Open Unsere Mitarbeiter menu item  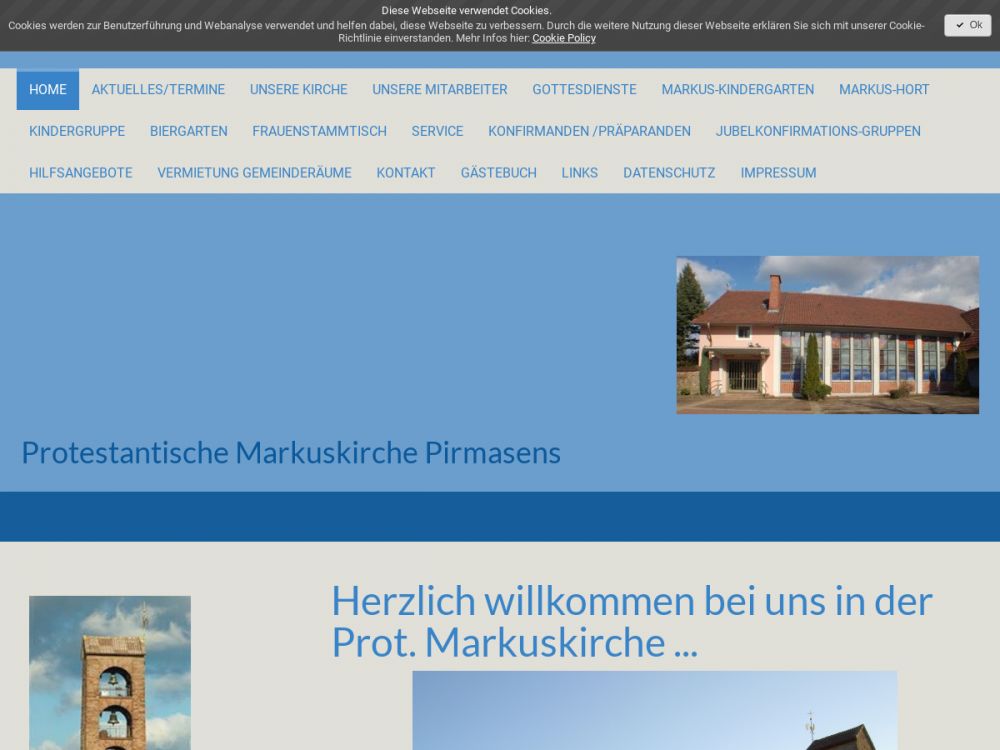tap(439, 90)
